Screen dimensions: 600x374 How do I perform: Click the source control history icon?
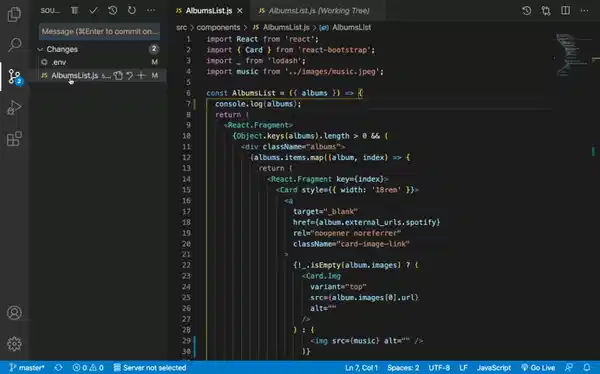click(112, 11)
